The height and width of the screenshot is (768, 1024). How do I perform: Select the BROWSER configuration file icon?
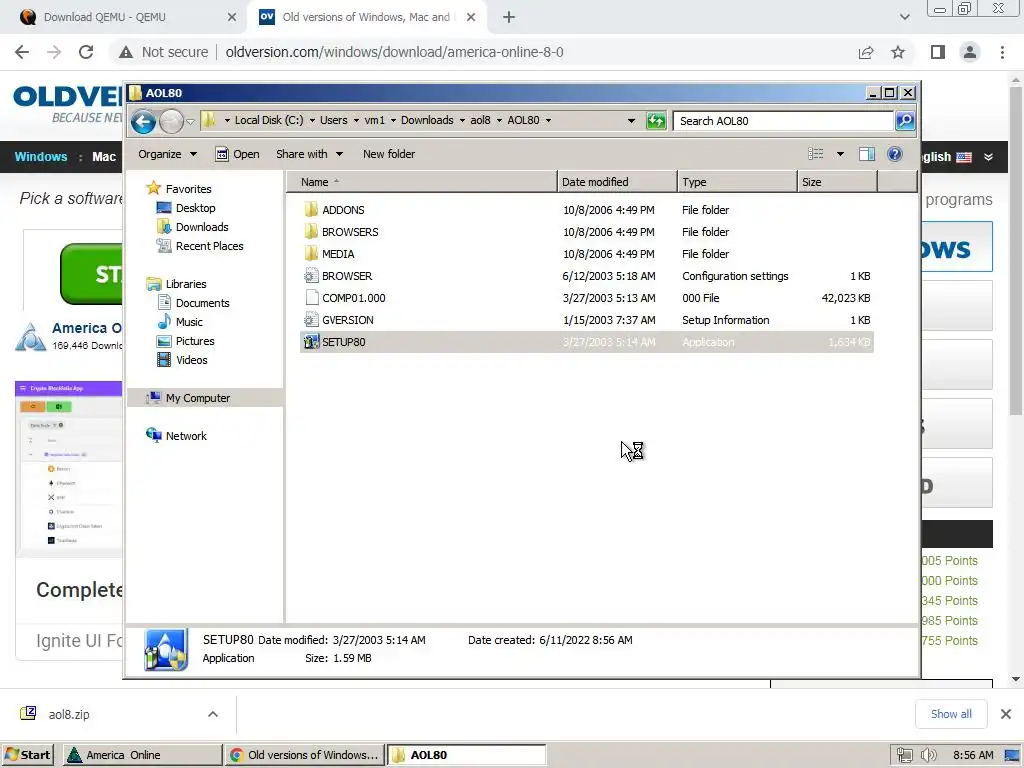coord(312,276)
